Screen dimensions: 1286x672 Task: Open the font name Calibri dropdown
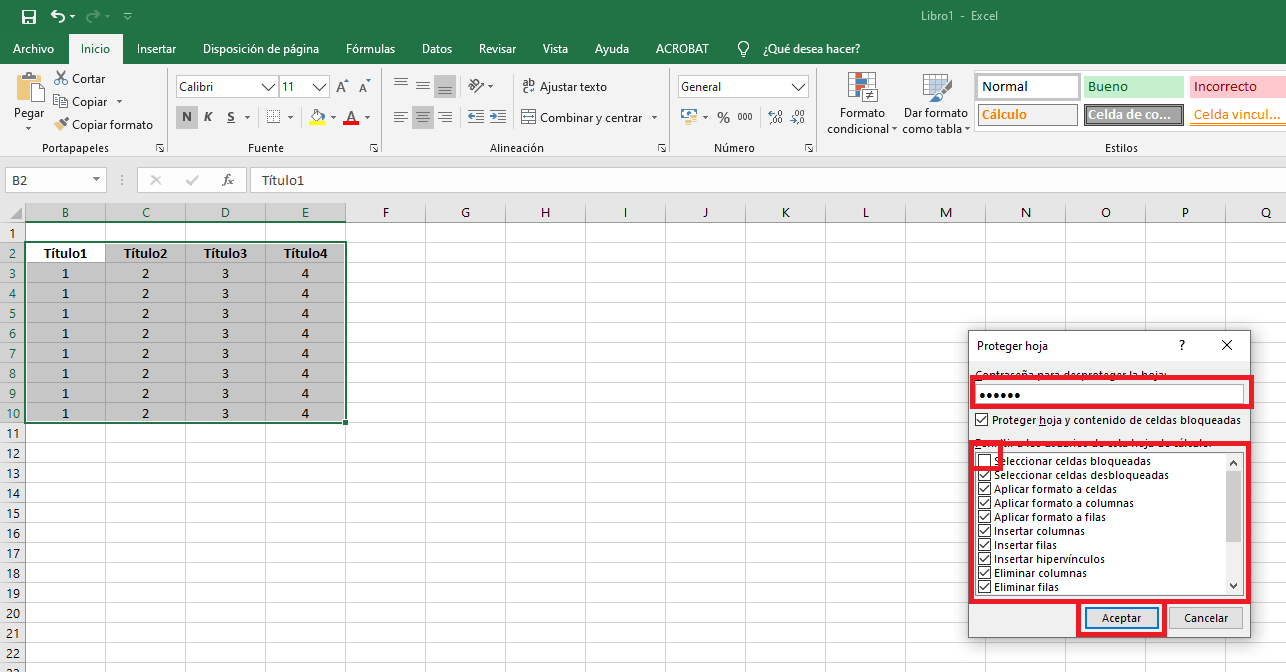tap(268, 87)
